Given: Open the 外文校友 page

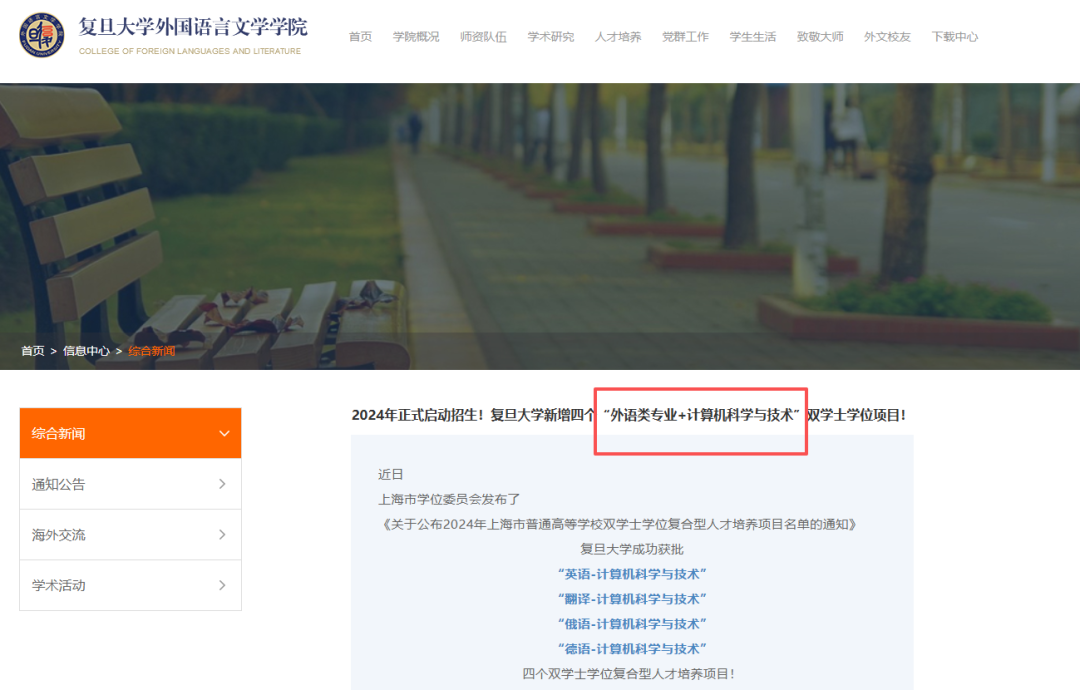Looking at the screenshot, I should [887, 37].
